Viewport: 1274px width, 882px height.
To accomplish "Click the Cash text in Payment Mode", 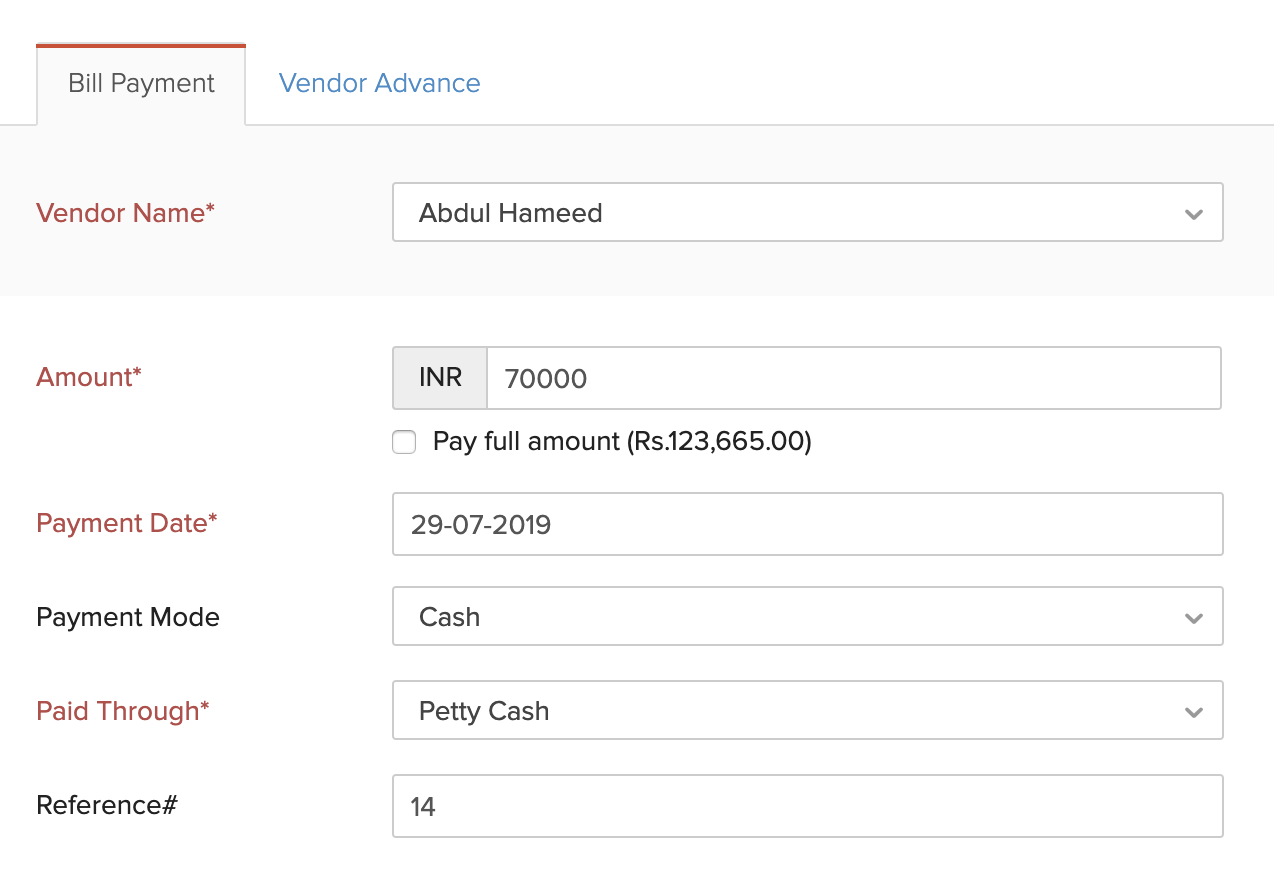I will [x=449, y=617].
